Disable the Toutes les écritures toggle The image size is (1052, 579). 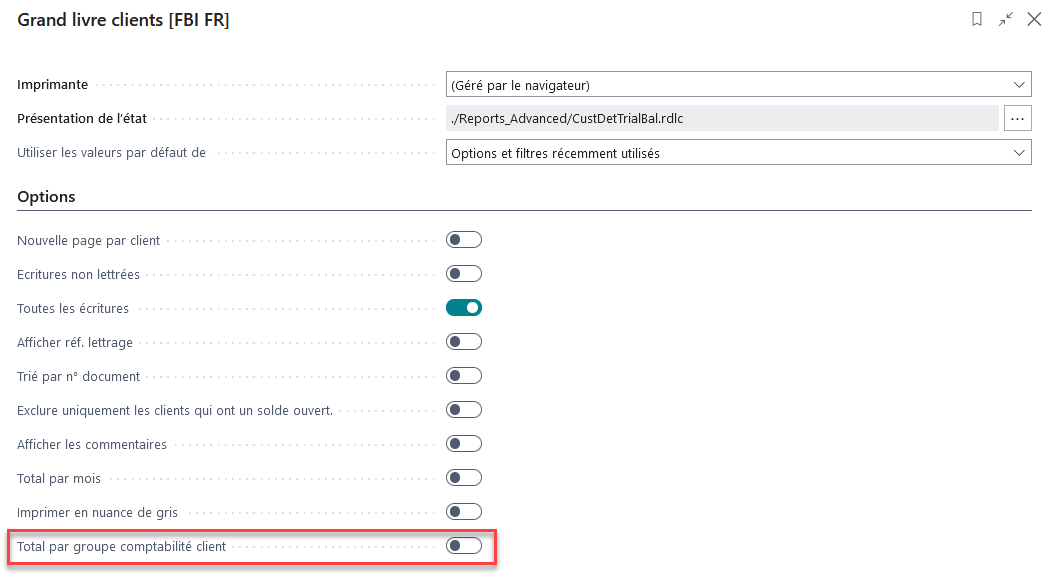coord(464,308)
